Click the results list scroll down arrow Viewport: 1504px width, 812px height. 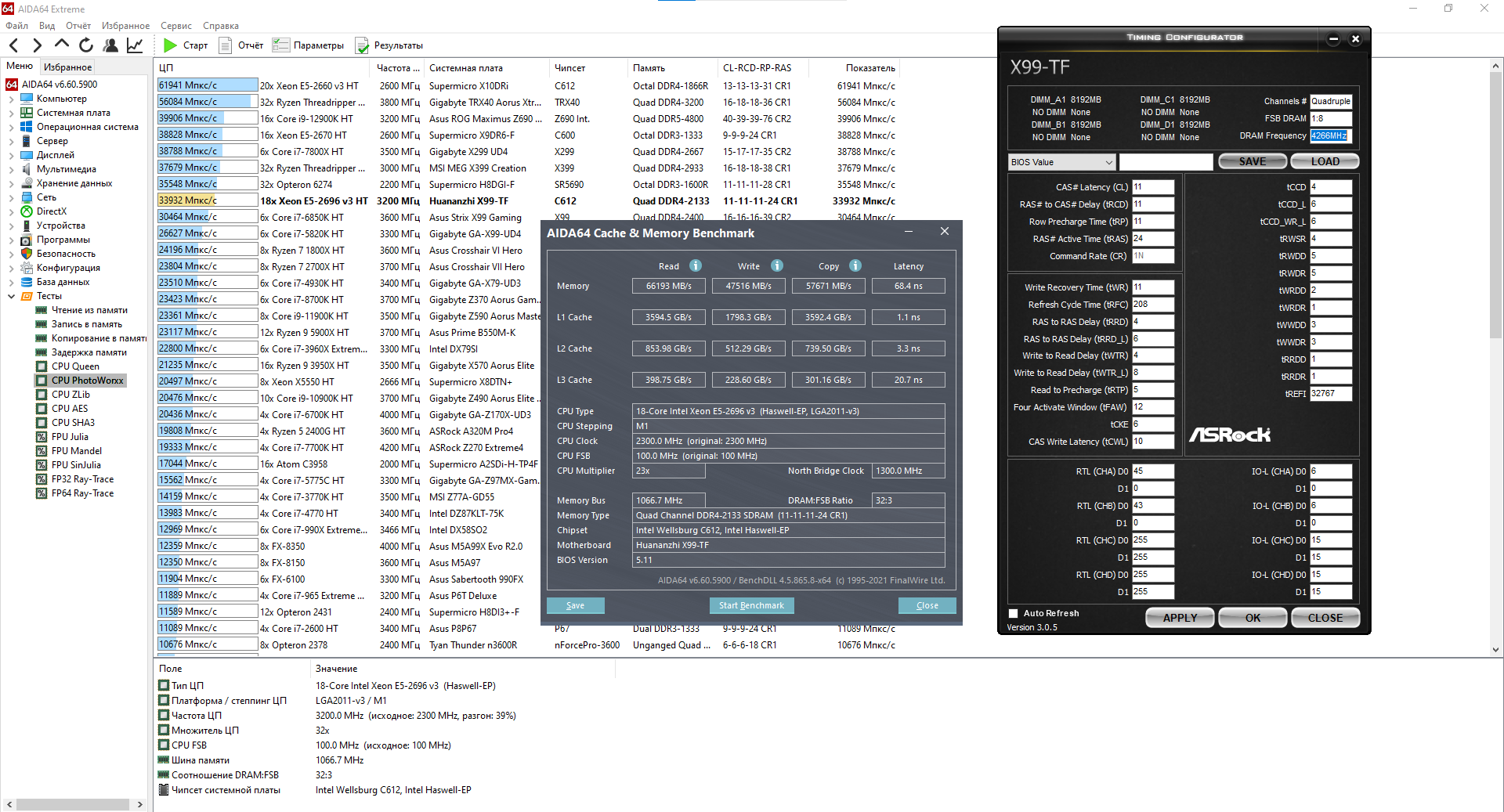(1495, 649)
